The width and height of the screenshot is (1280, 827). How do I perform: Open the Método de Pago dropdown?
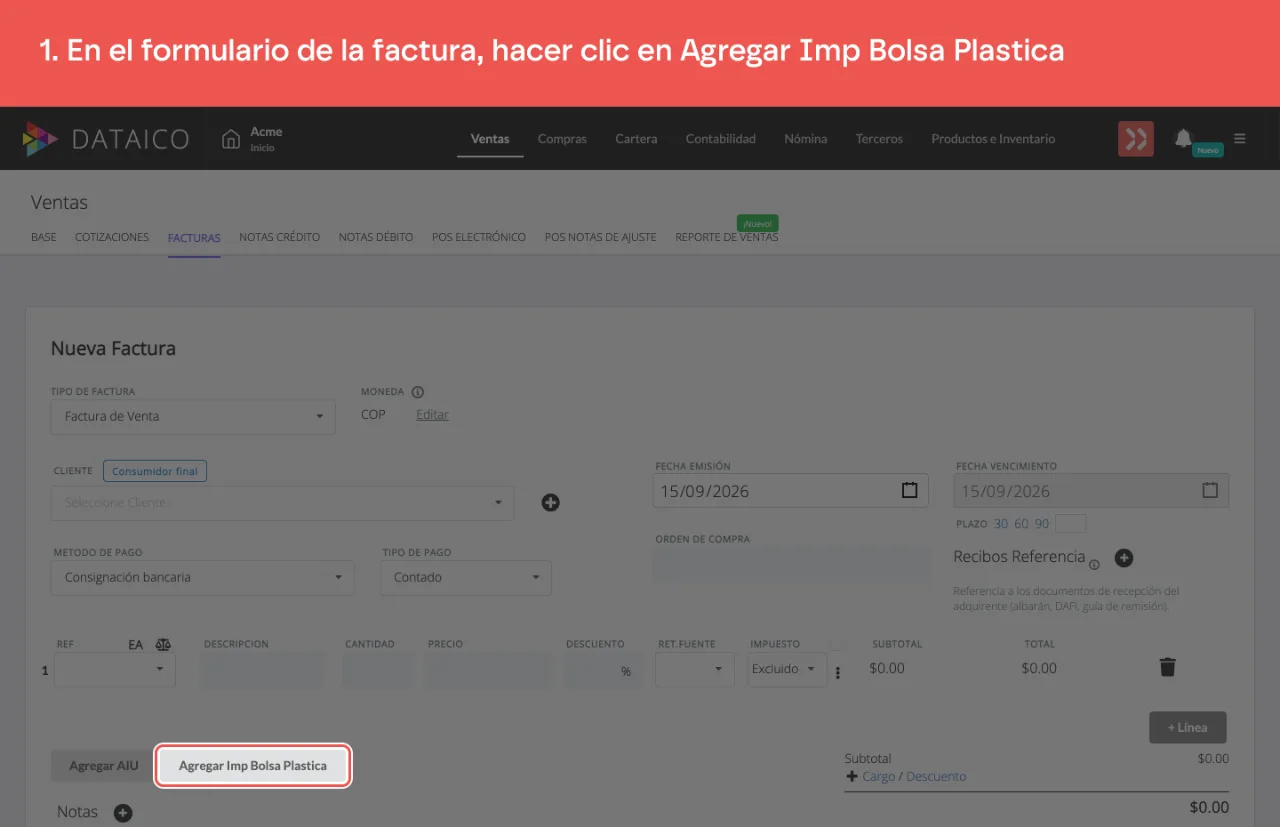202,577
